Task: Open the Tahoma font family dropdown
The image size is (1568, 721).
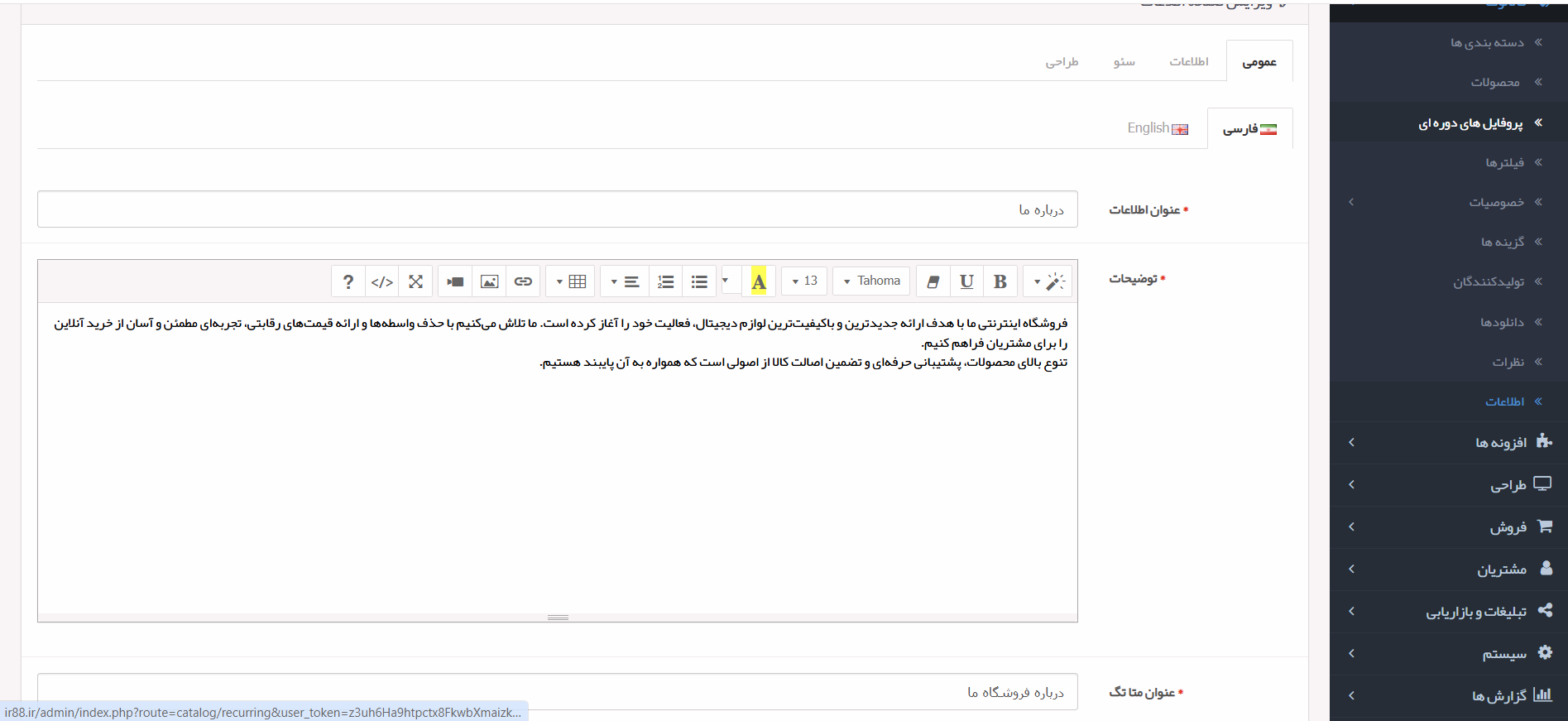Action: [871, 281]
